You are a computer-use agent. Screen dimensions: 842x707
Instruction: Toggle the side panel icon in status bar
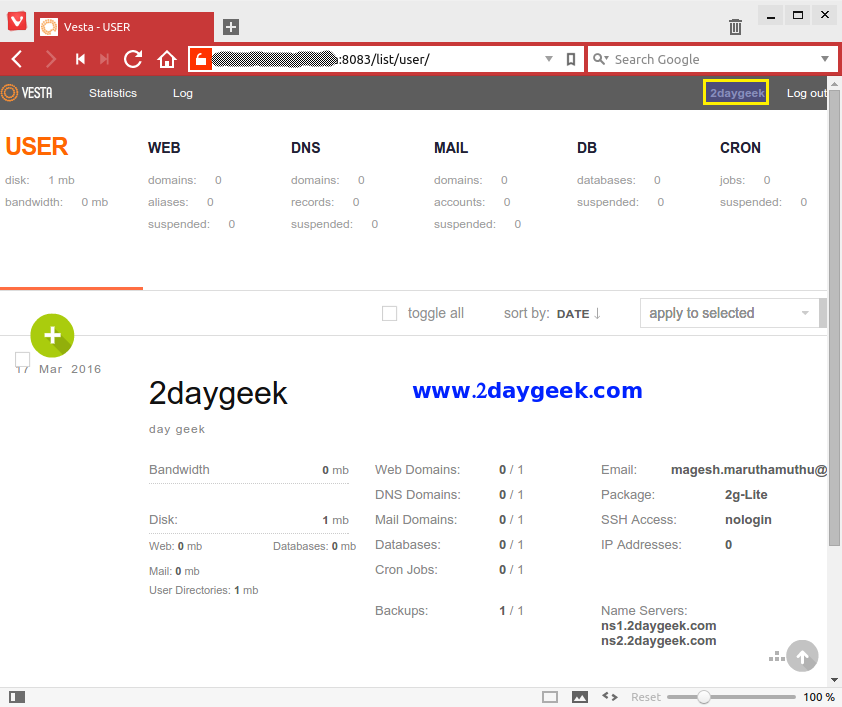point(17,697)
